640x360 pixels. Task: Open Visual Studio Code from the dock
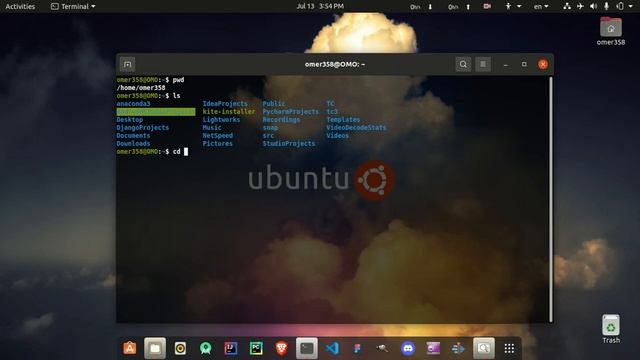(332, 348)
